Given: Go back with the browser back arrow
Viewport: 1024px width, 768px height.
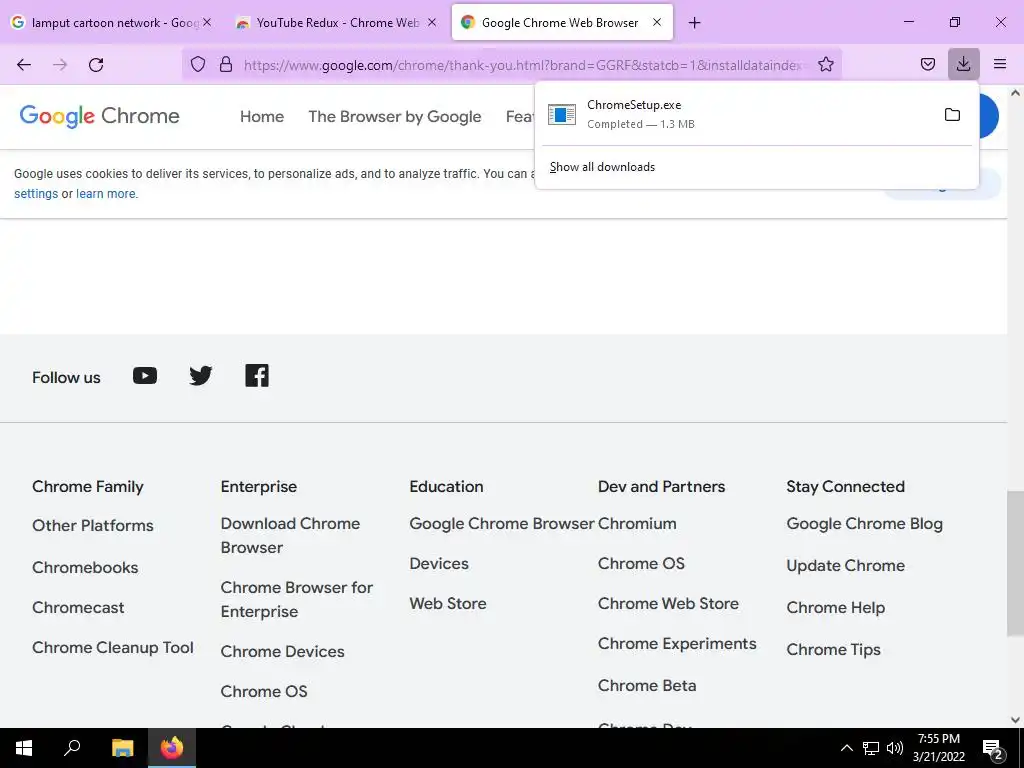Looking at the screenshot, I should coord(24,65).
